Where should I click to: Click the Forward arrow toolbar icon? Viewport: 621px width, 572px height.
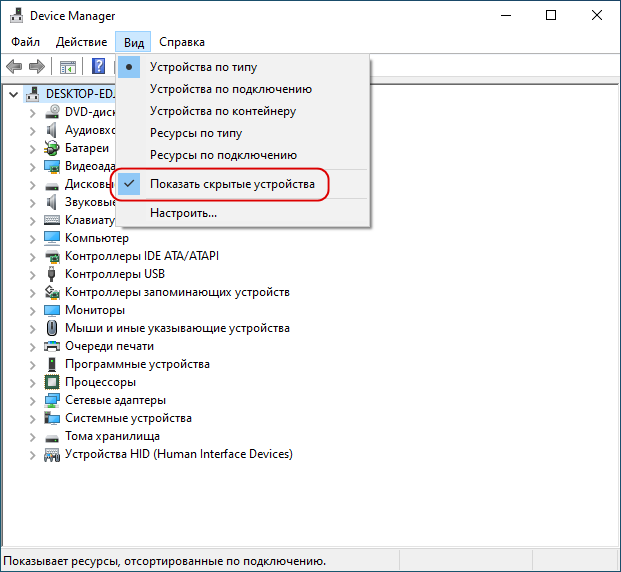37,66
